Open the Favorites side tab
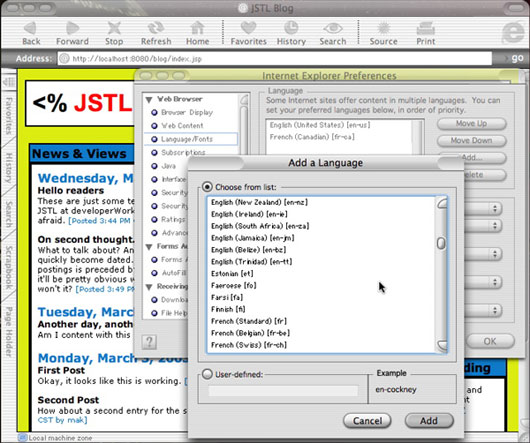This screenshot has width=530, height=443. point(9,116)
